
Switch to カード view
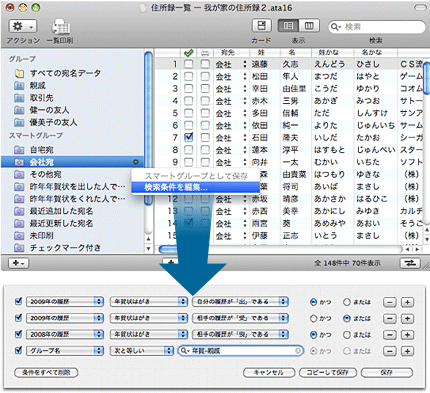pyautogui.click(x=261, y=26)
